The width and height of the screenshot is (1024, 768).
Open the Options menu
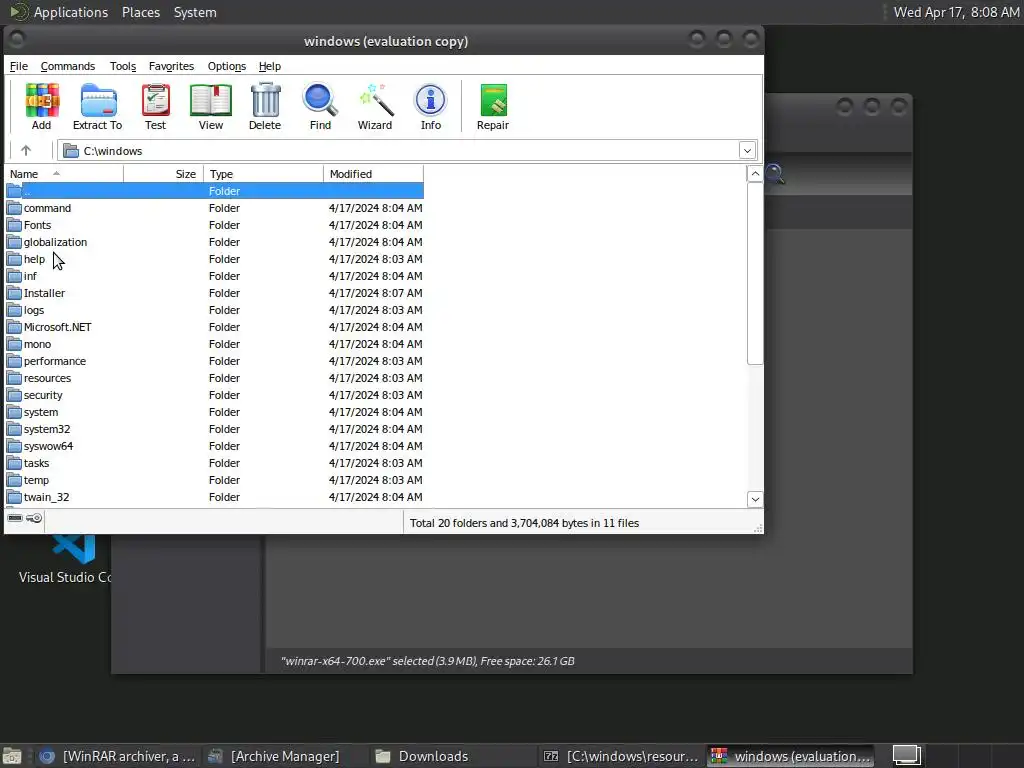click(227, 66)
